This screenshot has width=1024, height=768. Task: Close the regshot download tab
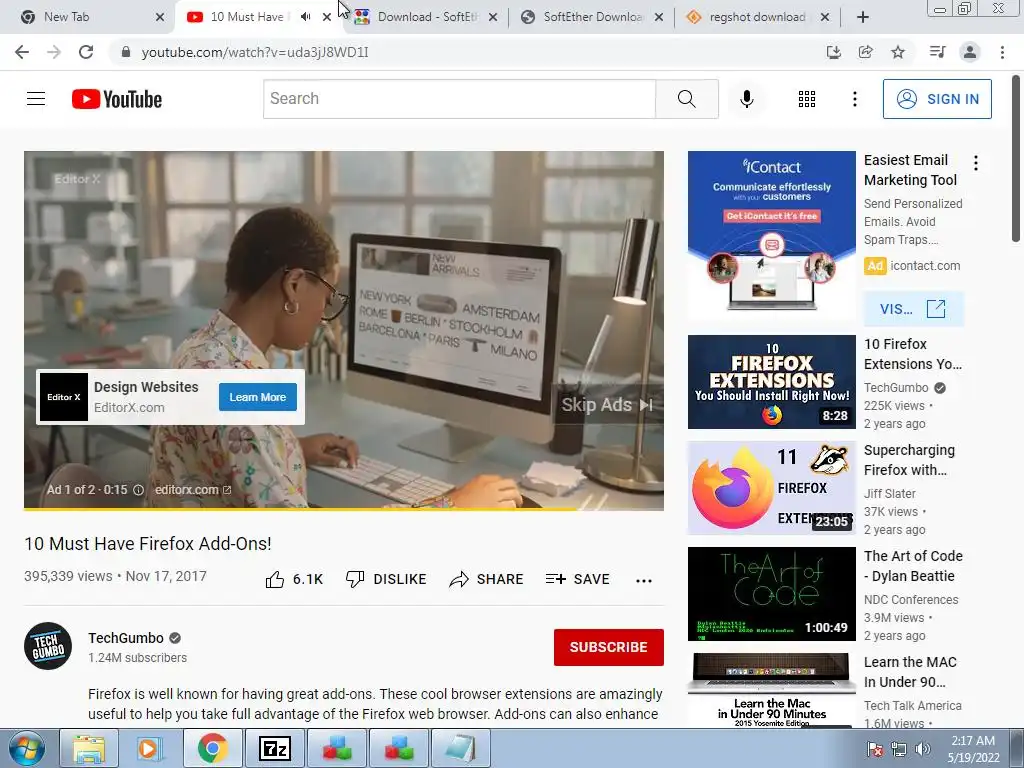coord(825,17)
